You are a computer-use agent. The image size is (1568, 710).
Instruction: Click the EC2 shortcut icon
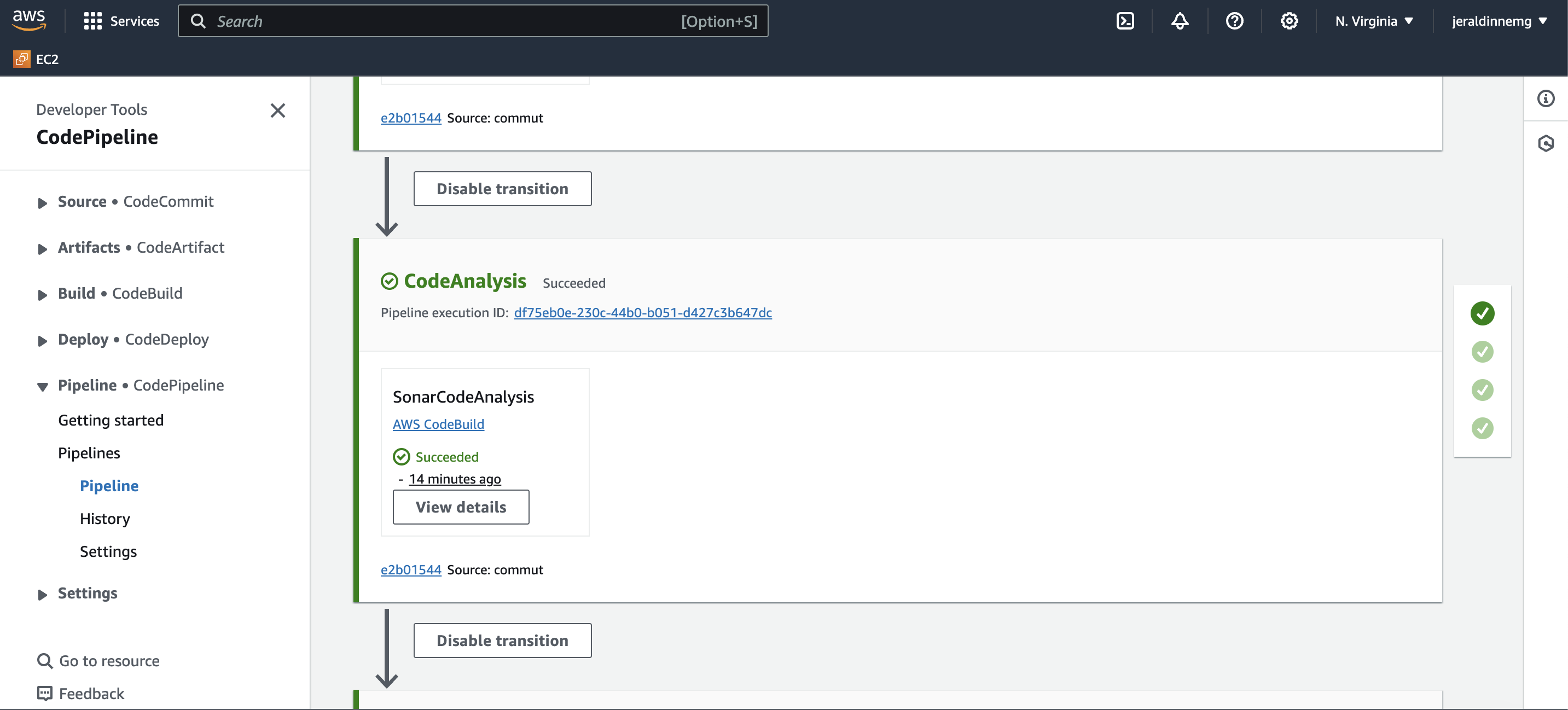[x=22, y=59]
